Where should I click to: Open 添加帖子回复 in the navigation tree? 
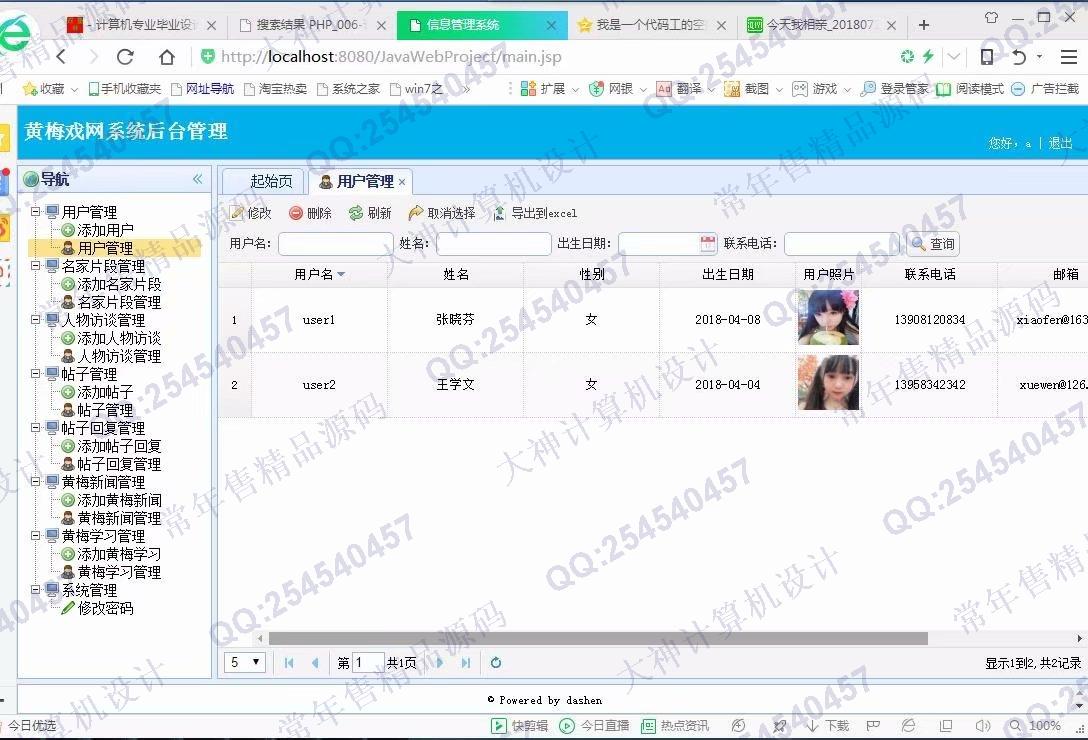(119, 446)
